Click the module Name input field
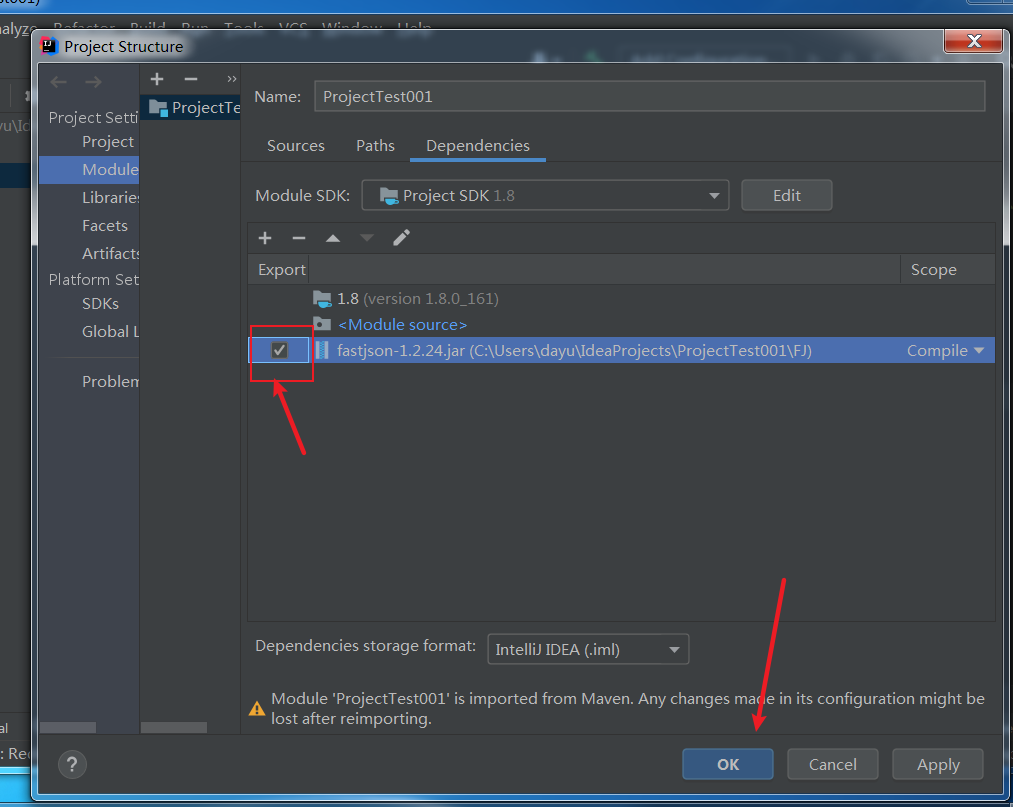The image size is (1013, 807). pos(650,96)
